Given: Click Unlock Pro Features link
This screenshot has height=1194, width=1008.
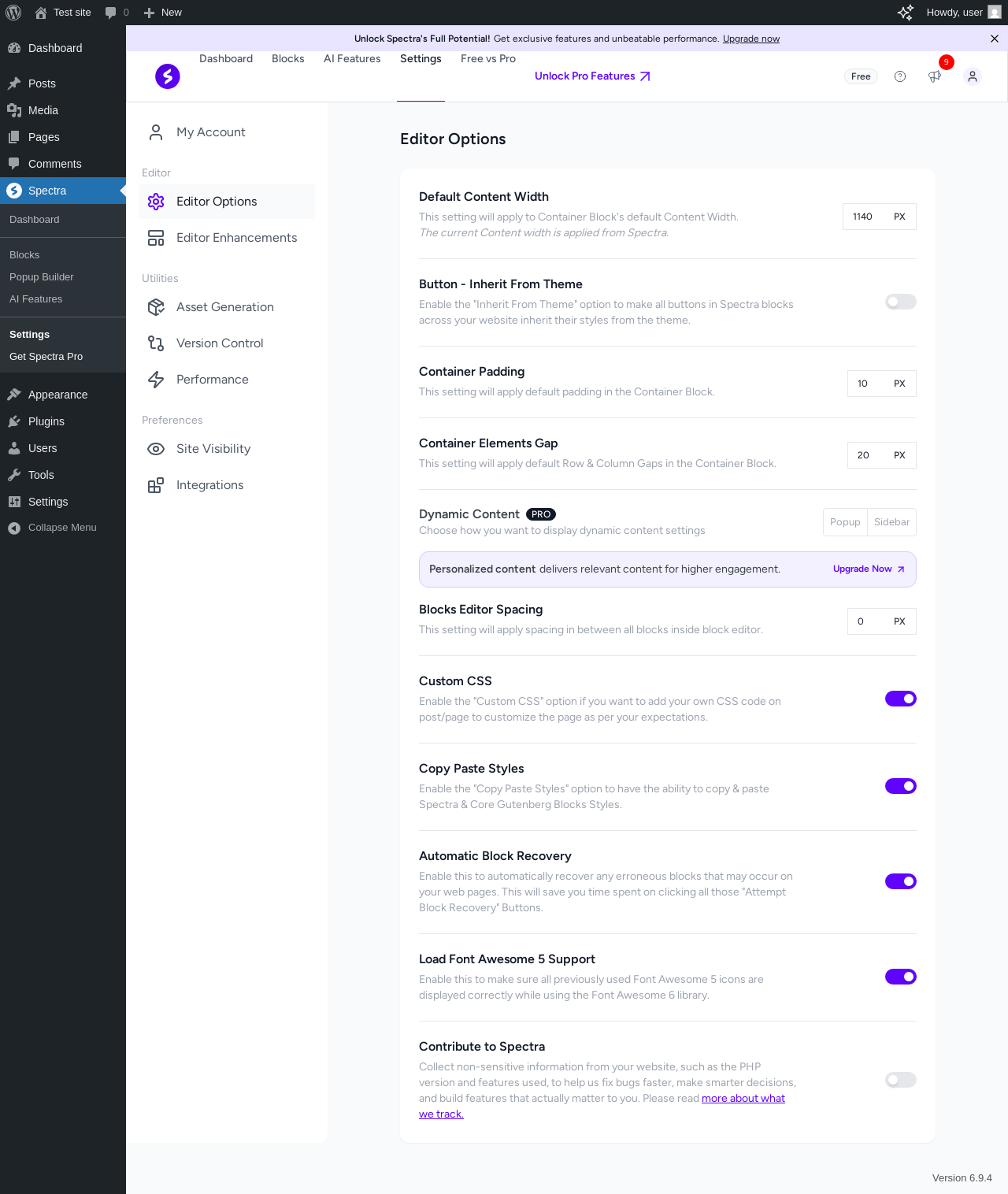Looking at the screenshot, I should [592, 76].
